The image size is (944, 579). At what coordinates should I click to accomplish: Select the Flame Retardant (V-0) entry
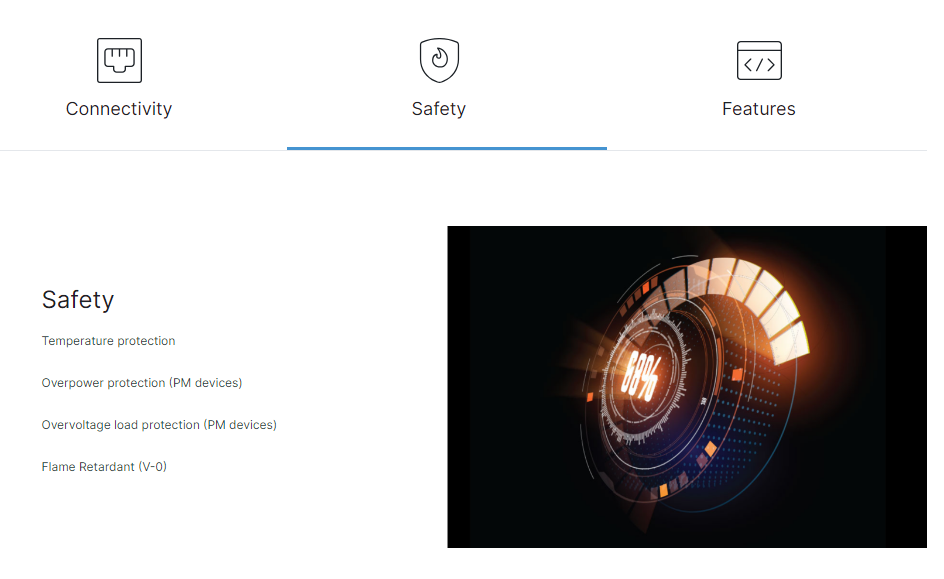tap(104, 466)
